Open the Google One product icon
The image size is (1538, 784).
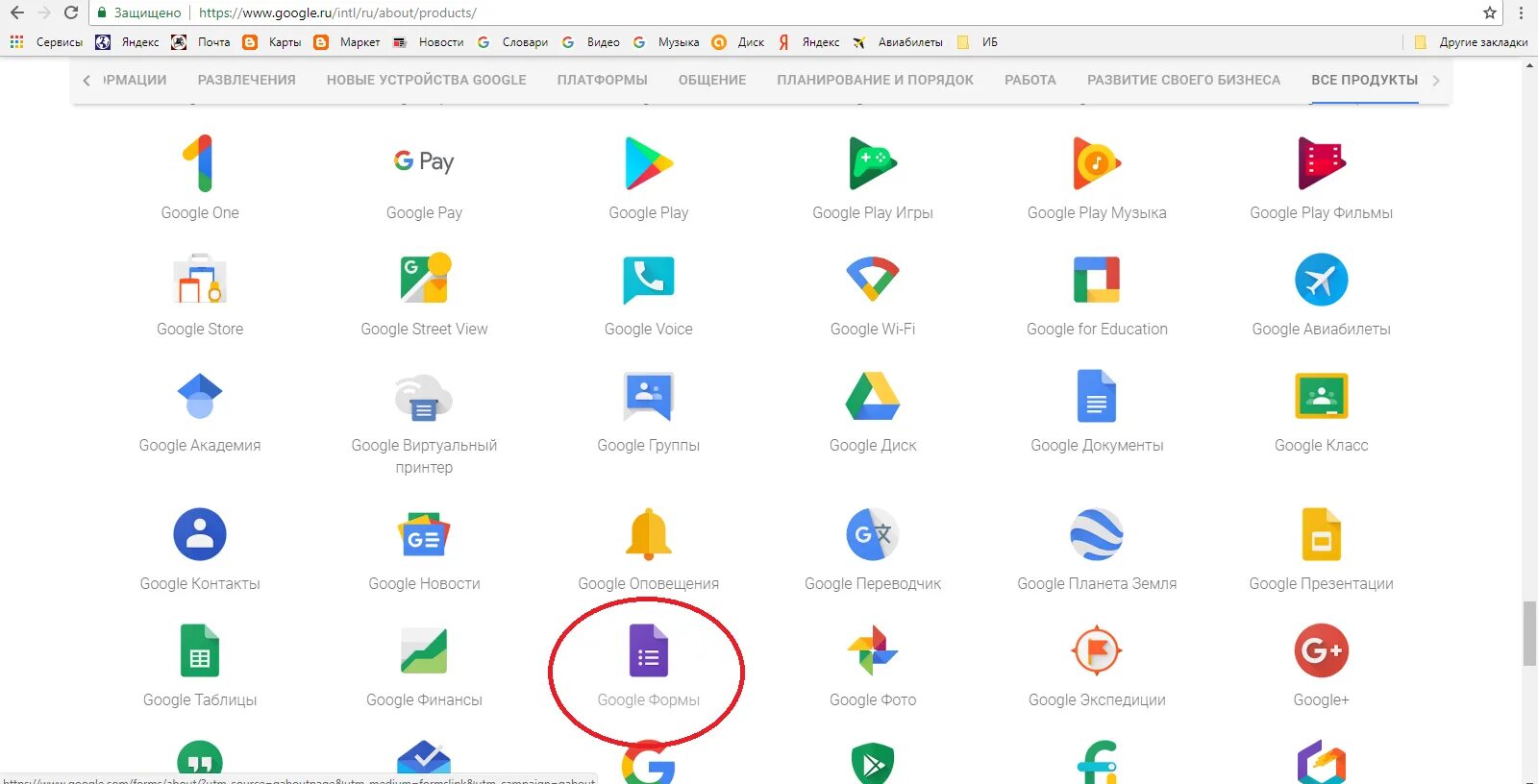click(x=199, y=163)
